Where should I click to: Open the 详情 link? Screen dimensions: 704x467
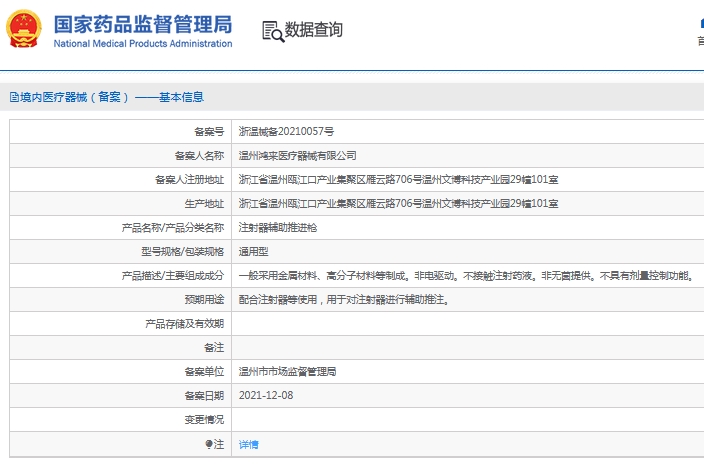pos(248,445)
